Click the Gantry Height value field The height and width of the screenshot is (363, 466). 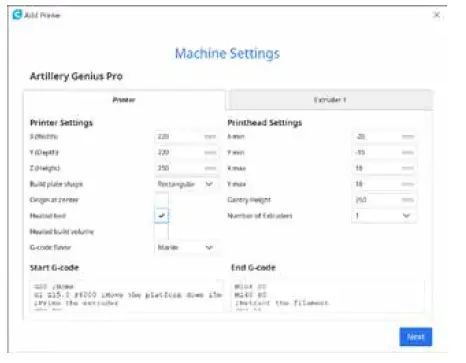384,200
